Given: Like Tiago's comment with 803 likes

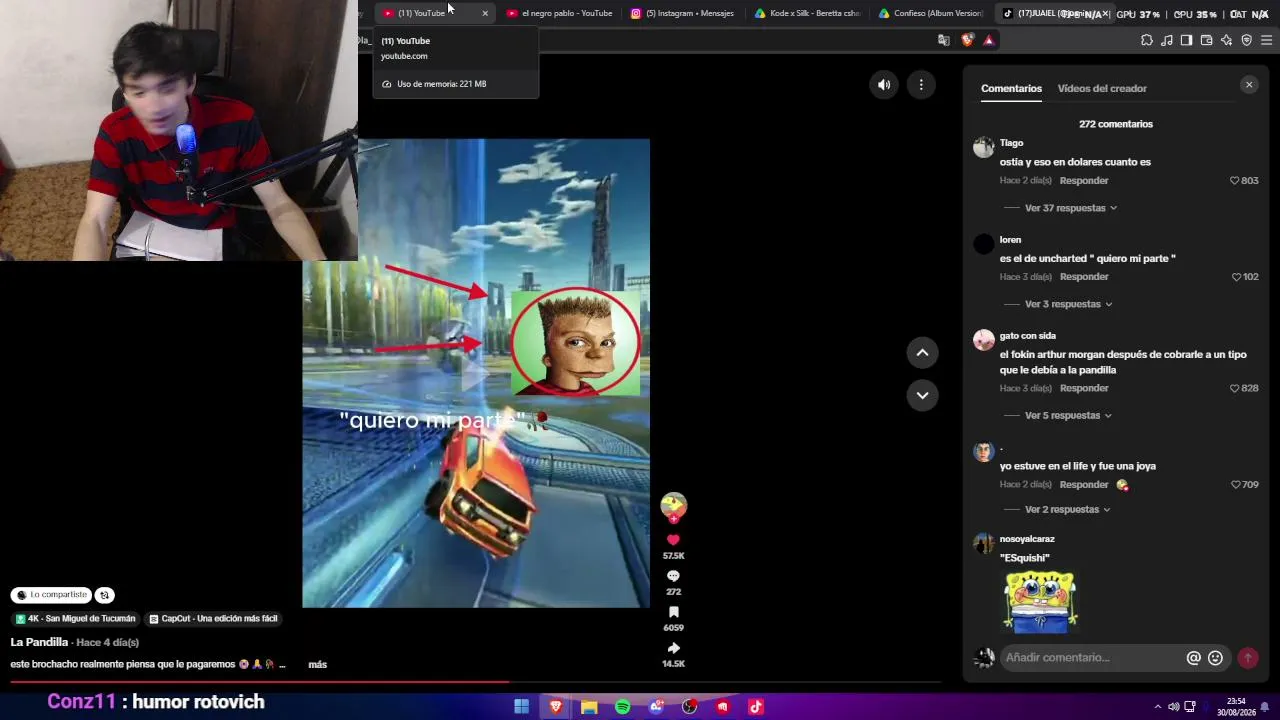Looking at the screenshot, I should (1235, 181).
